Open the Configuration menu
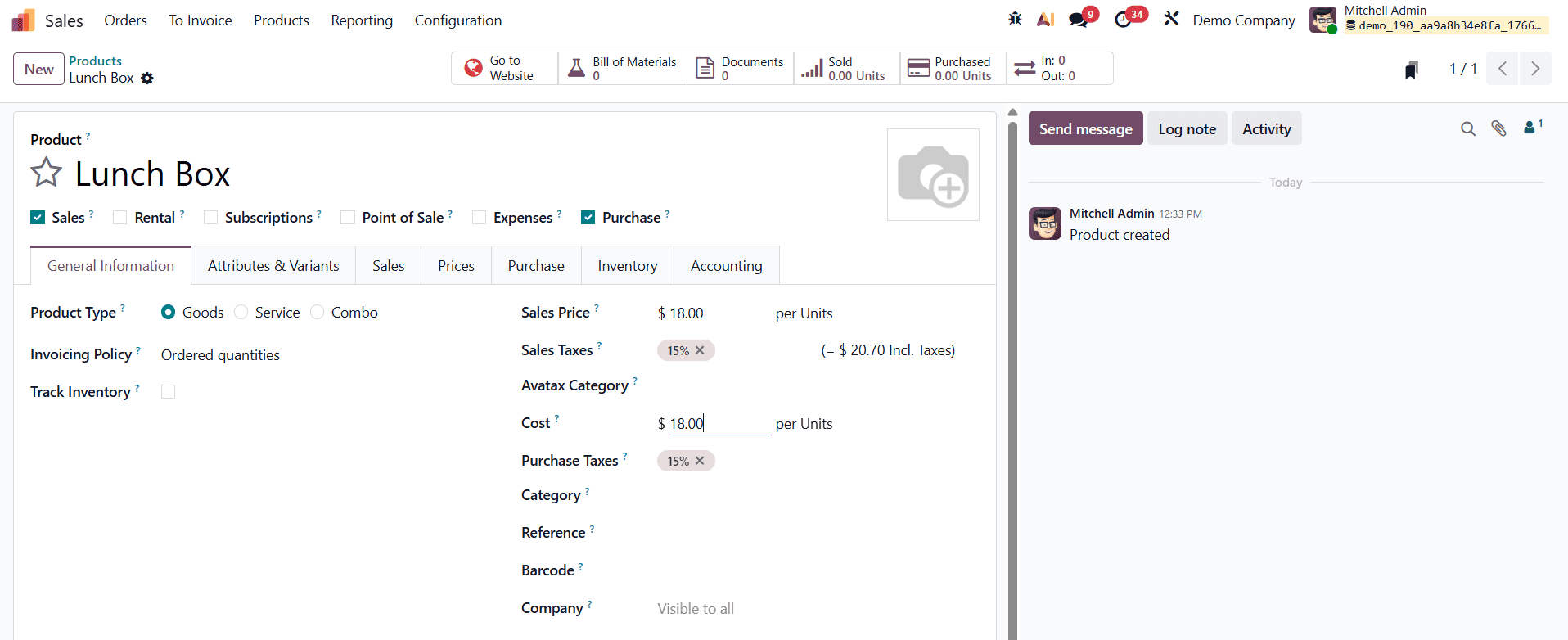The height and width of the screenshot is (640, 1568). [x=458, y=20]
